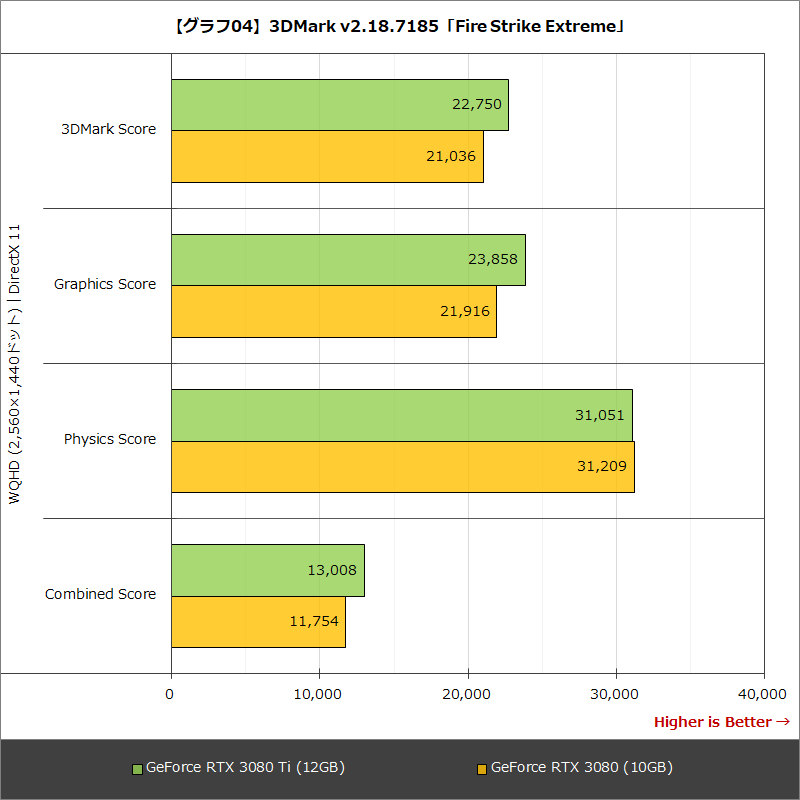
Task: Click the green Graphics Score bar
Action: tap(348, 259)
